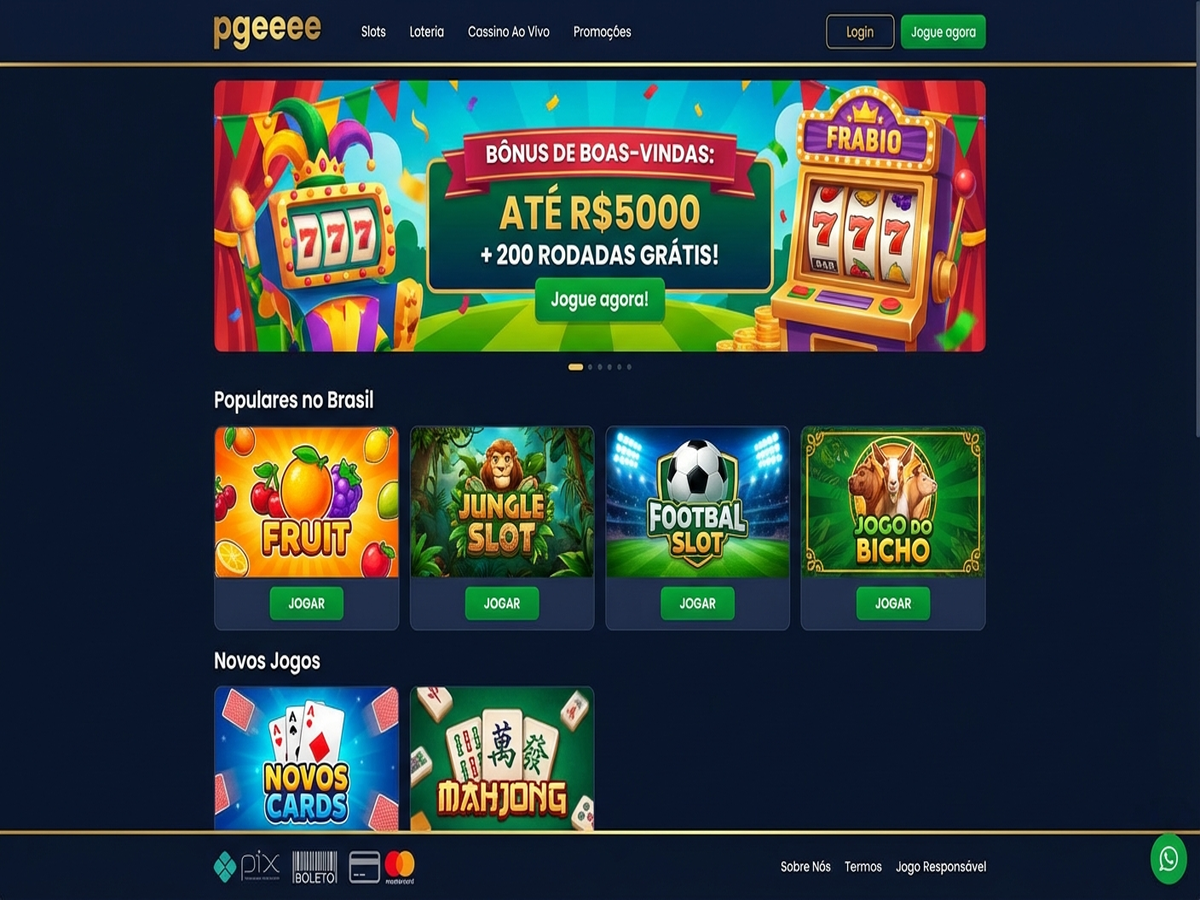Open the Sobre Nós footer link
This screenshot has height=900, width=1200.
805,867
